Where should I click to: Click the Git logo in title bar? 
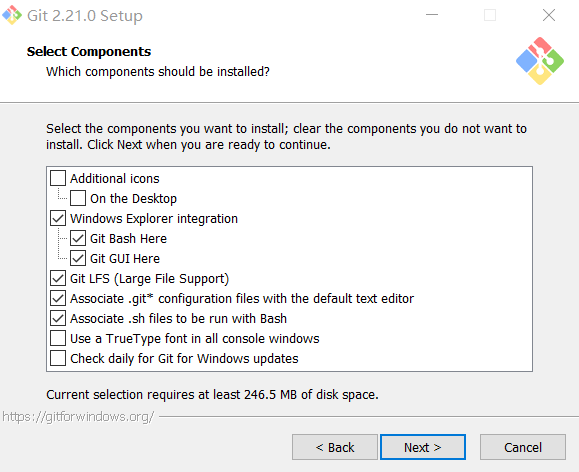12,15
